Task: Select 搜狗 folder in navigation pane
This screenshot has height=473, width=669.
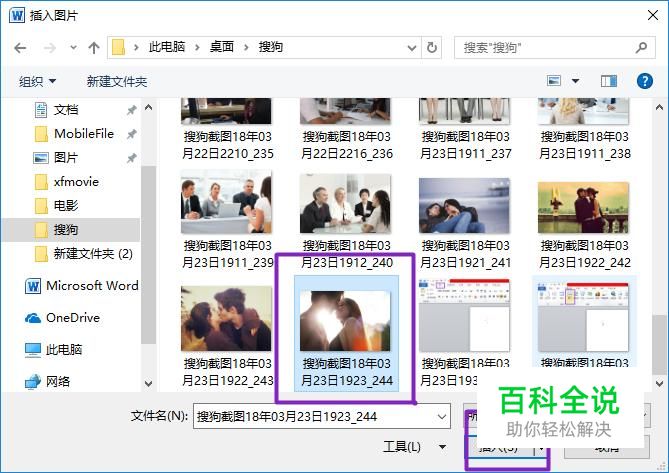Action: 71,229
